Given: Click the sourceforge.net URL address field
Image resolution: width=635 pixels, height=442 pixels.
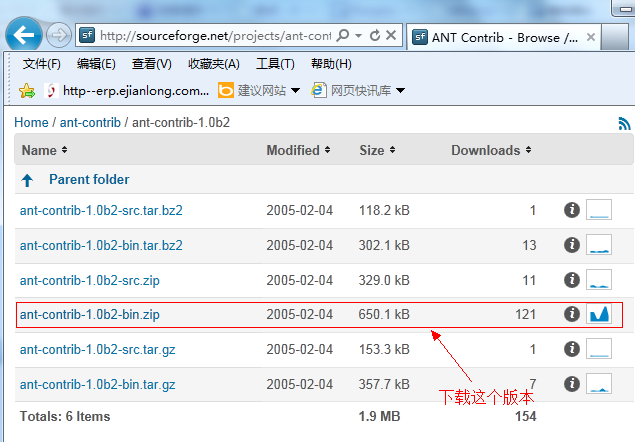Looking at the screenshot, I should coord(215,36).
